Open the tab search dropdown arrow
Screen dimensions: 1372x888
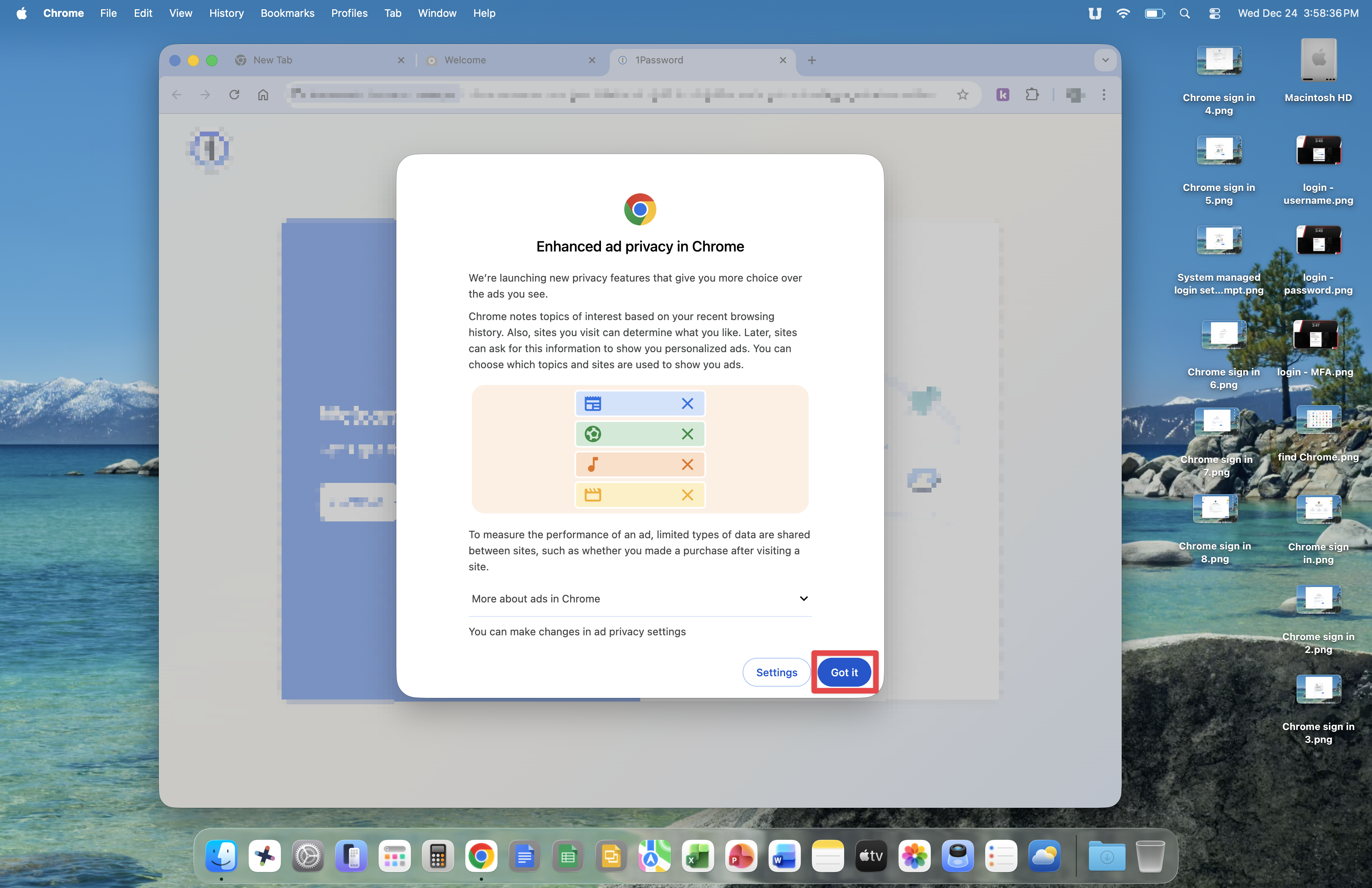coord(1104,60)
